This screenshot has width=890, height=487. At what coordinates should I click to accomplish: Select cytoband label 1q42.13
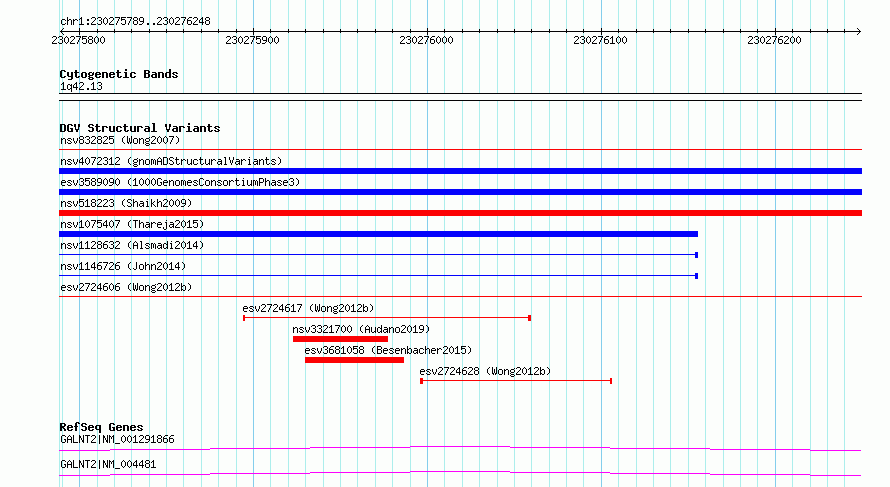pyautogui.click(x=81, y=86)
